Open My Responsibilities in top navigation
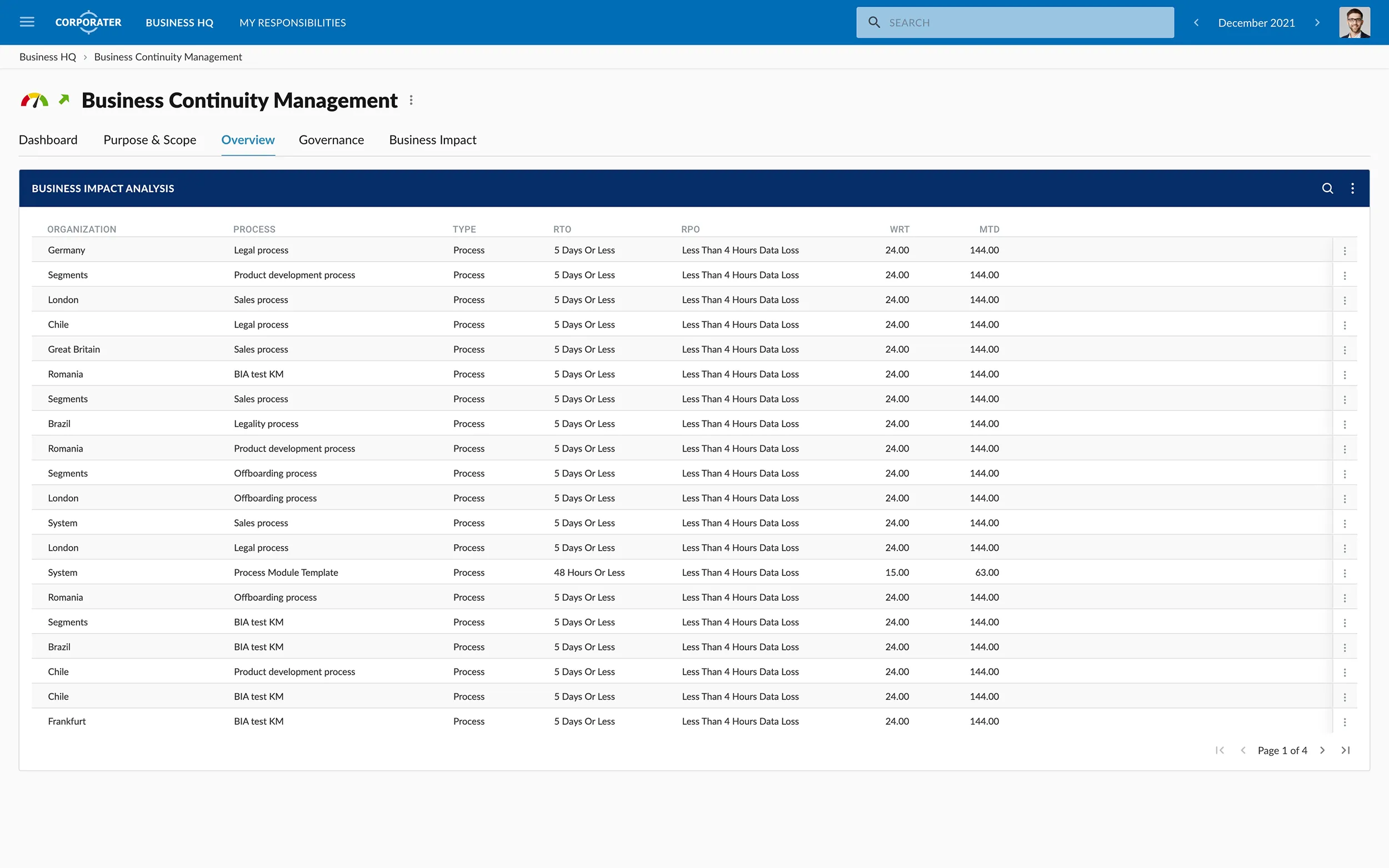 tap(292, 22)
